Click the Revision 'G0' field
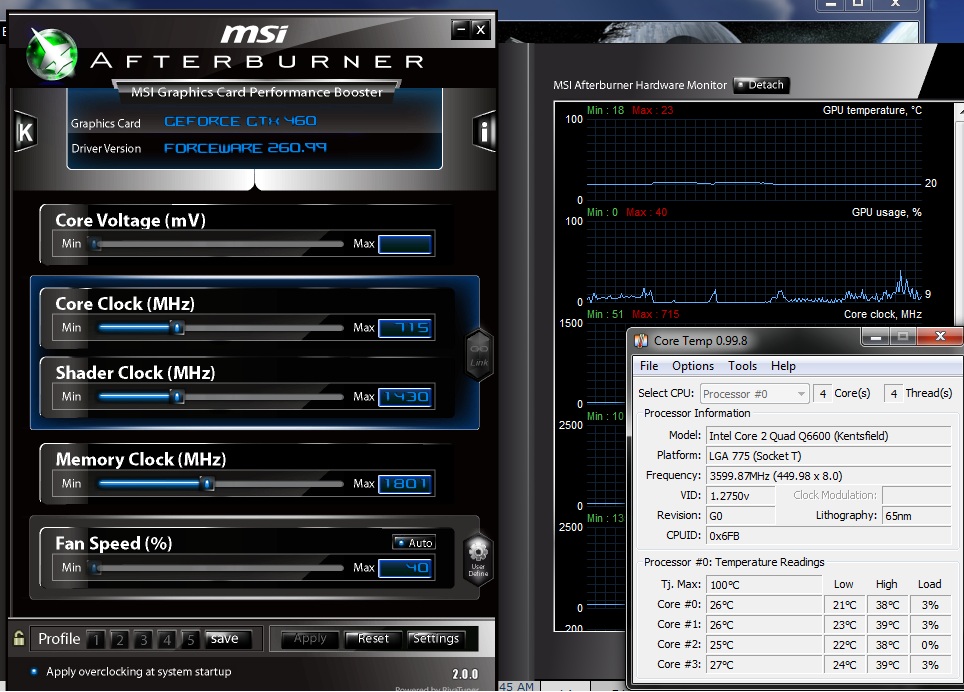This screenshot has height=692, width=964. [741, 516]
